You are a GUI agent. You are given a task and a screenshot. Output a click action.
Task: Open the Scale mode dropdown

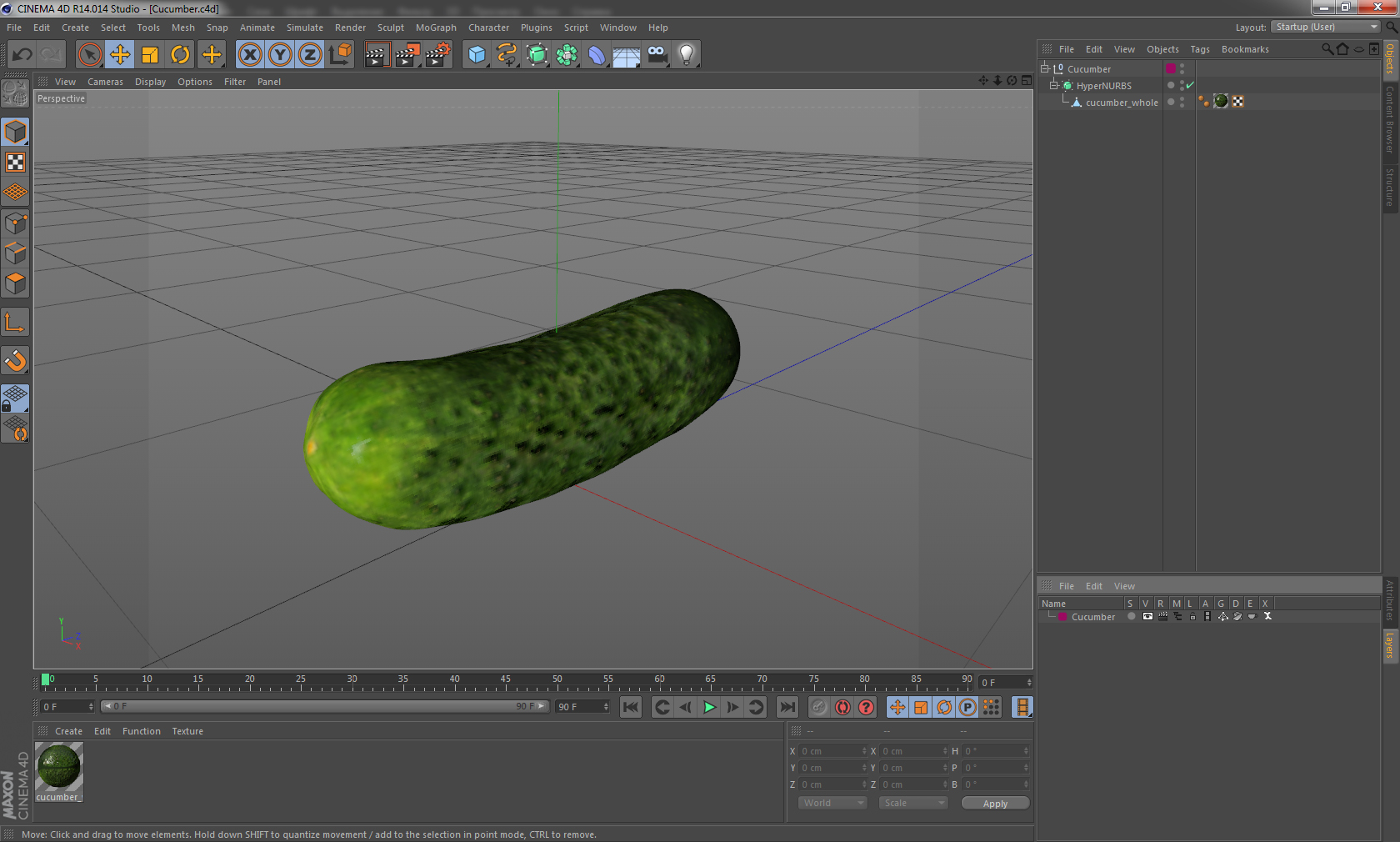pyautogui.click(x=913, y=803)
